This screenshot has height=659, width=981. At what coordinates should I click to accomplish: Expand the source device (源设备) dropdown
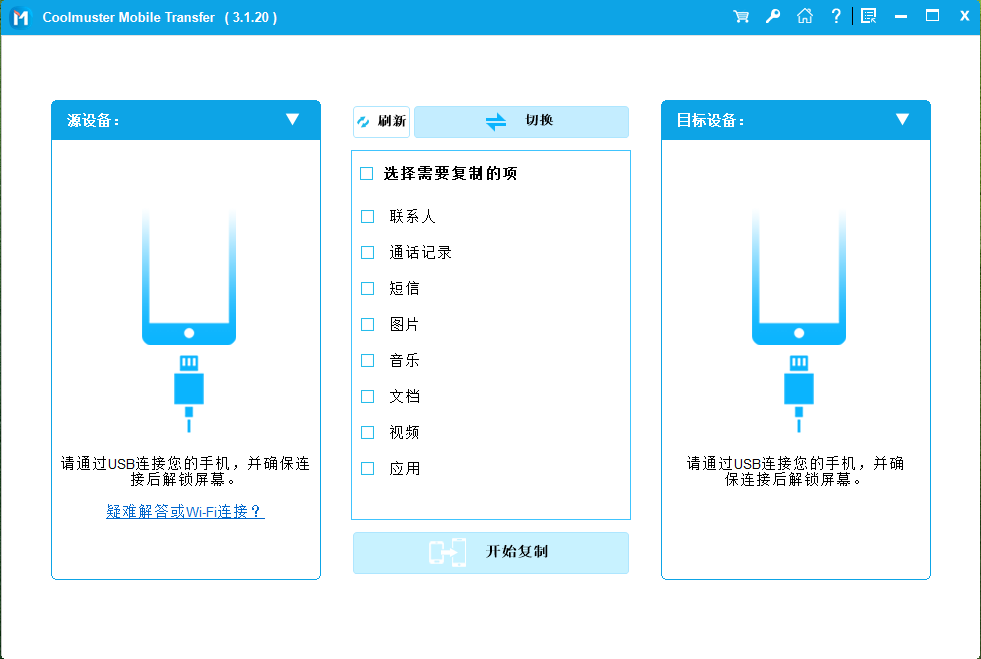point(293,119)
